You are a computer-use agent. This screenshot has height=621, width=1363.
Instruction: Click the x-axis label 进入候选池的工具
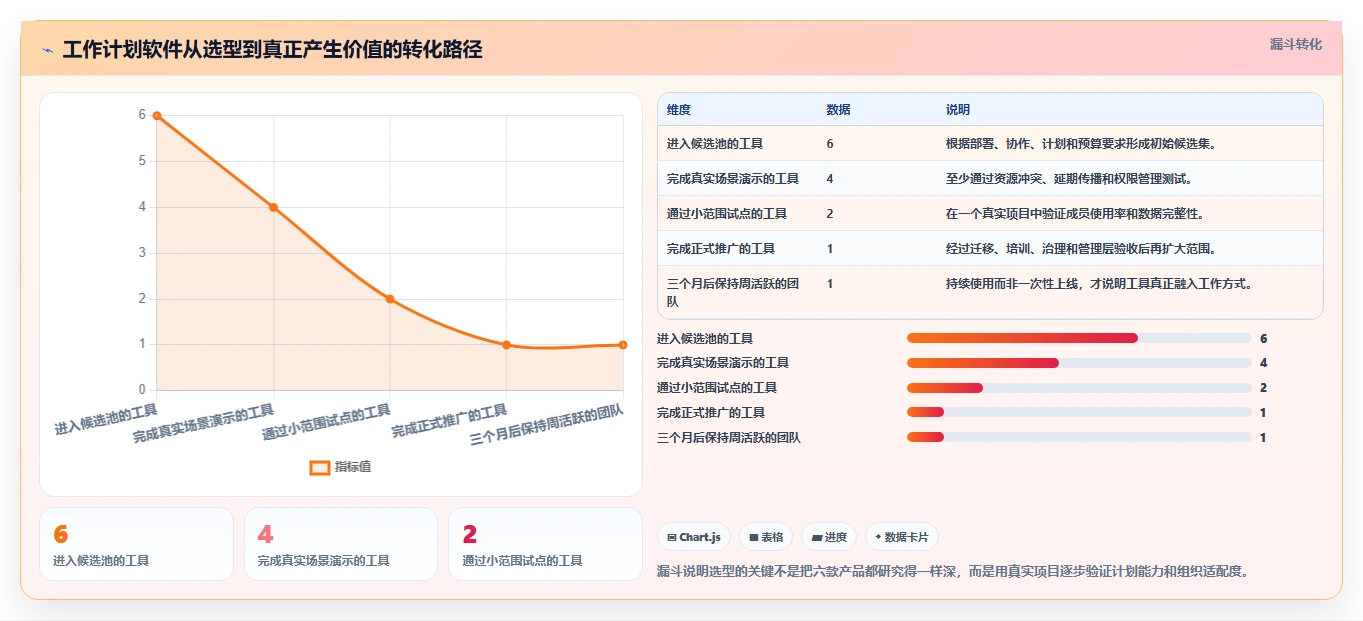point(106,419)
